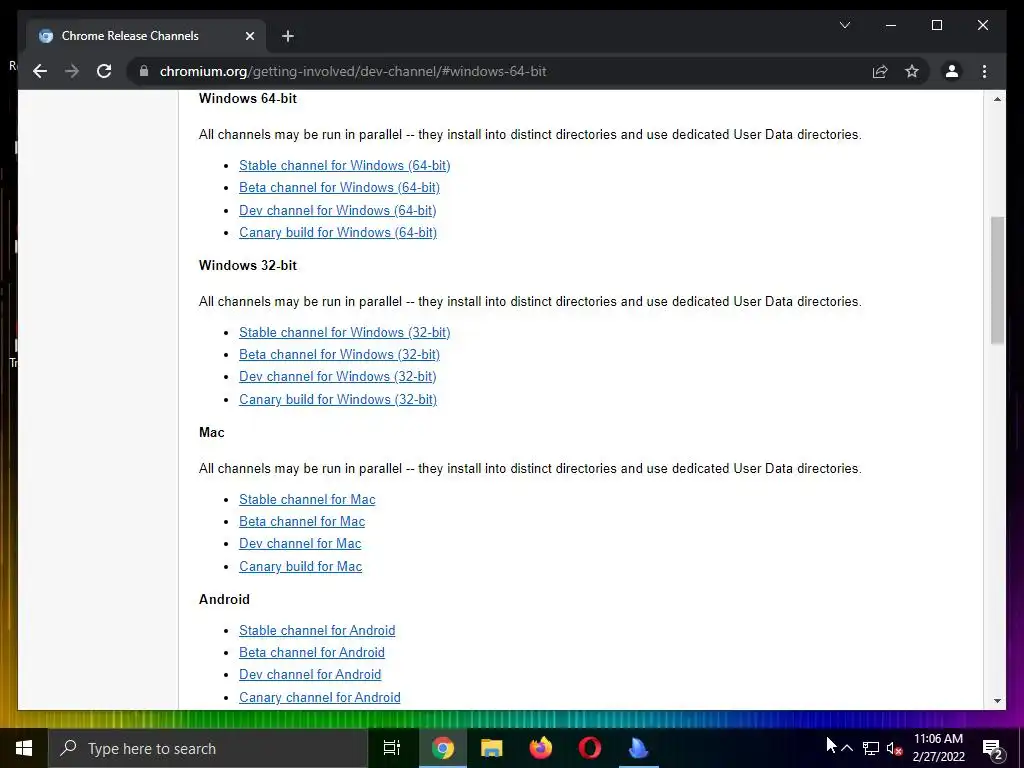Show hidden system tray icons

click(847, 748)
